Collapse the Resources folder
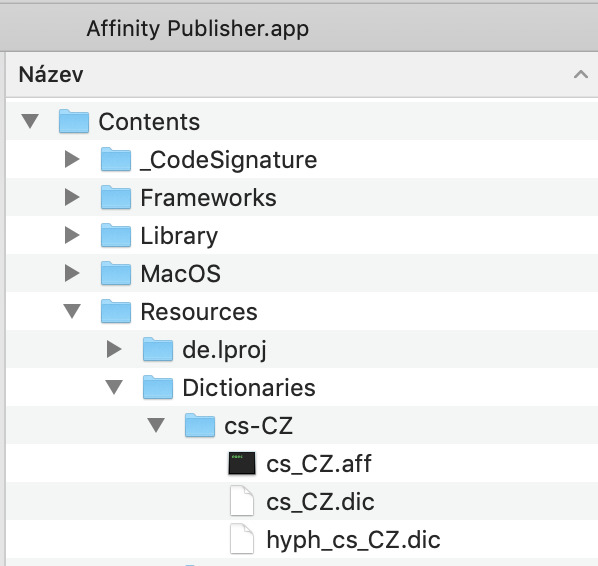Viewport: 598px width, 566px height. (72, 311)
